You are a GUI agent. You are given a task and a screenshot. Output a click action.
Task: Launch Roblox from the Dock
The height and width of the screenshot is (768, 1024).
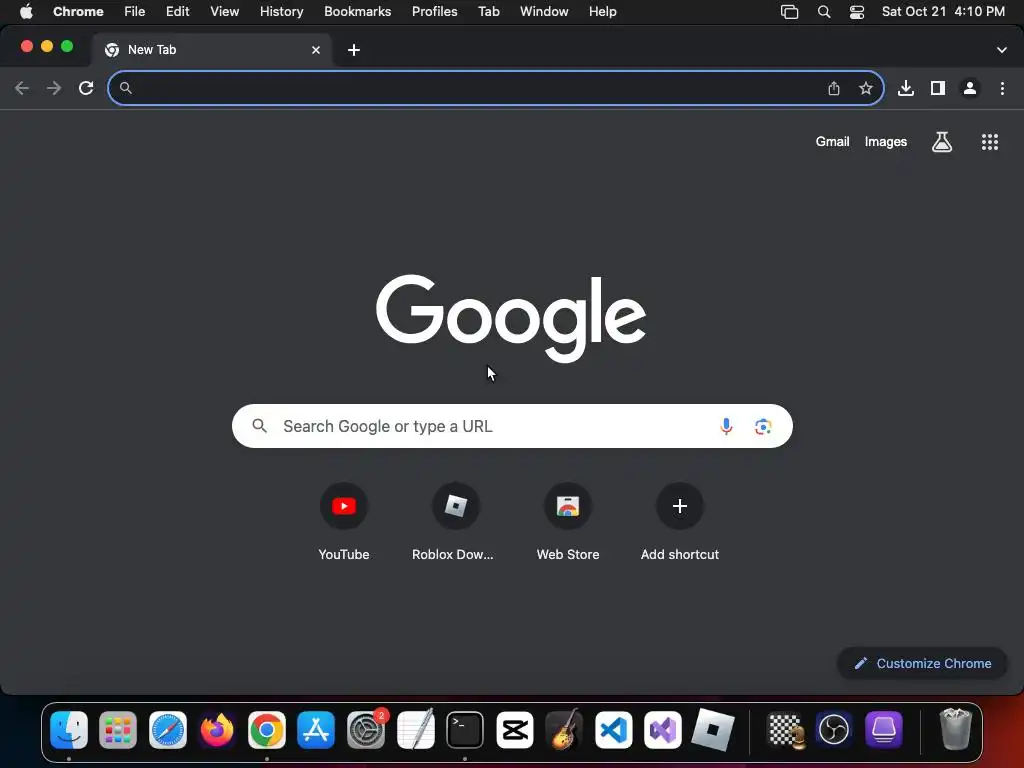click(x=712, y=729)
